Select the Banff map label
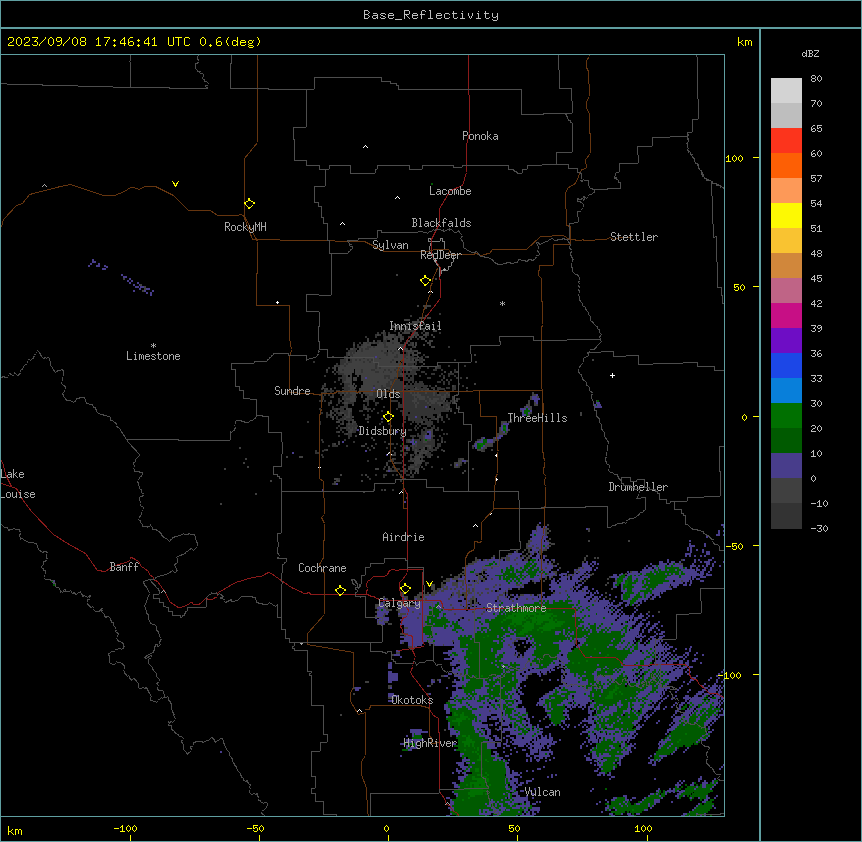Viewport: 862px width, 842px height. click(x=124, y=567)
